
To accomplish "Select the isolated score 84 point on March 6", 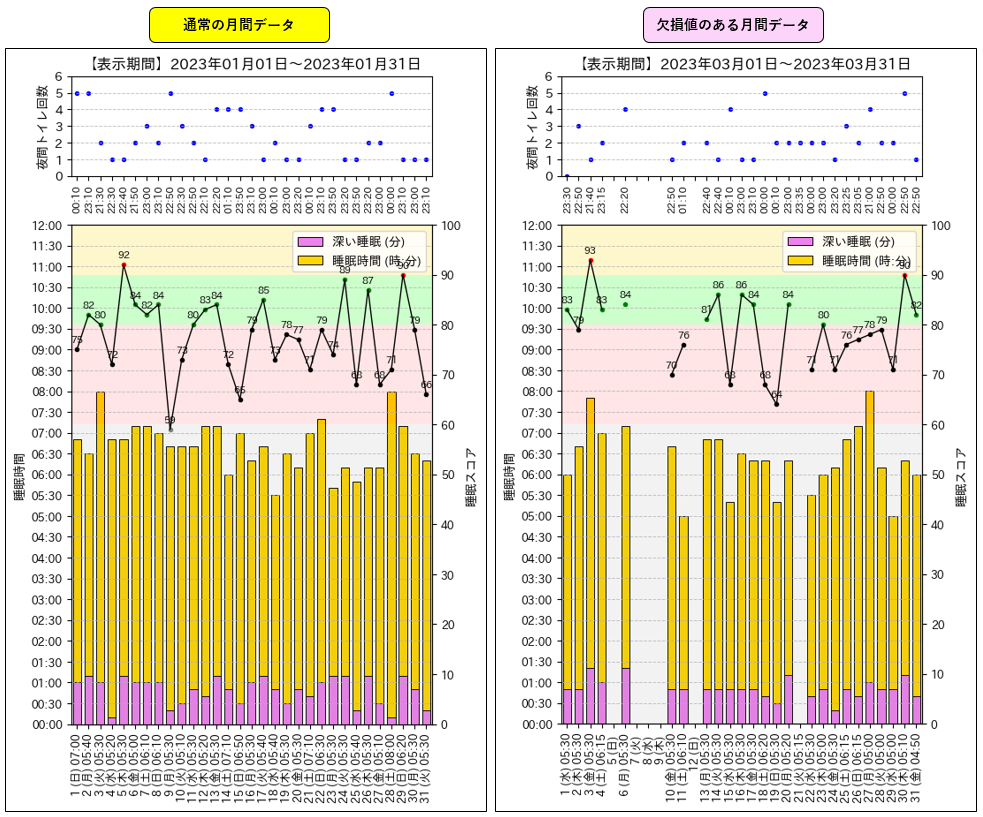I will coord(625,304).
